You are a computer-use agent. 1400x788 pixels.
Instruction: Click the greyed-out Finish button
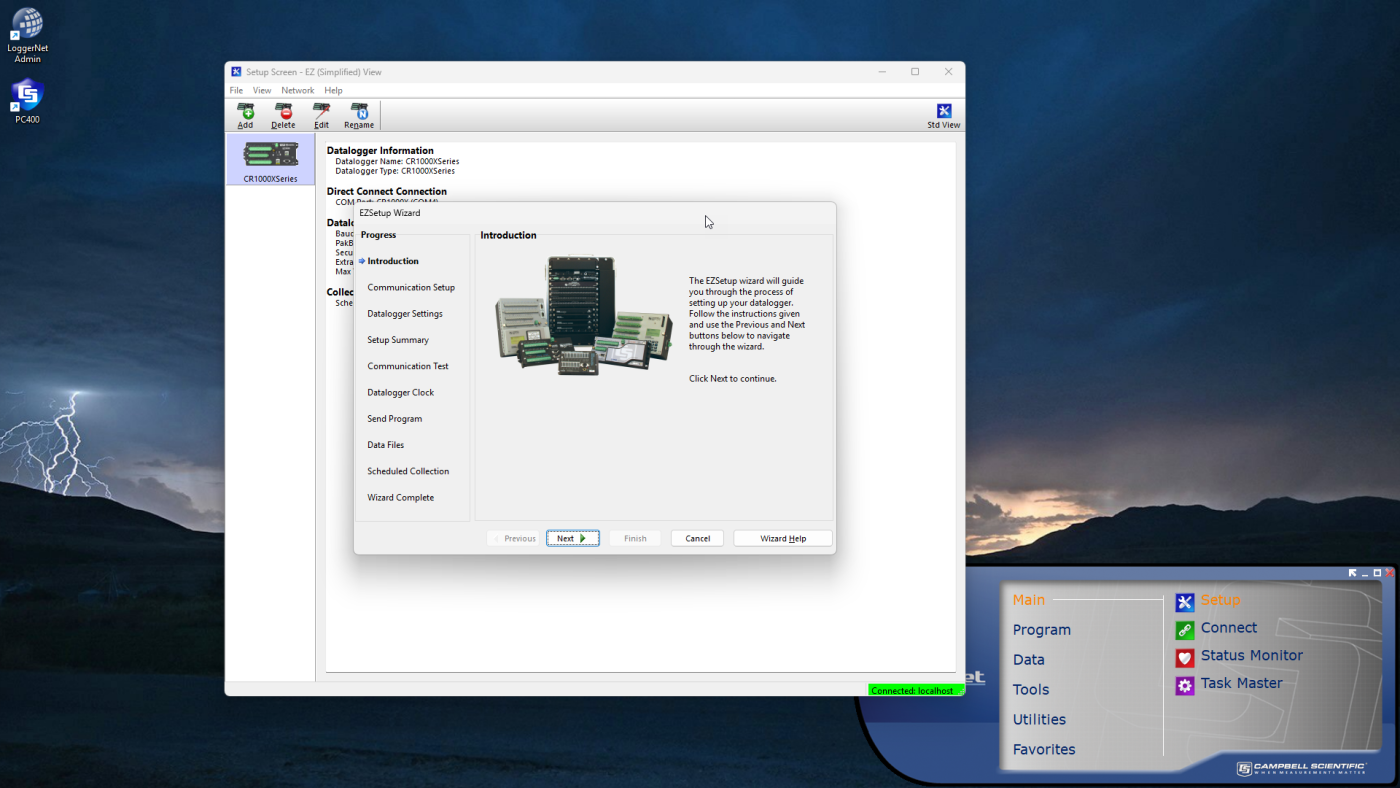click(x=635, y=538)
